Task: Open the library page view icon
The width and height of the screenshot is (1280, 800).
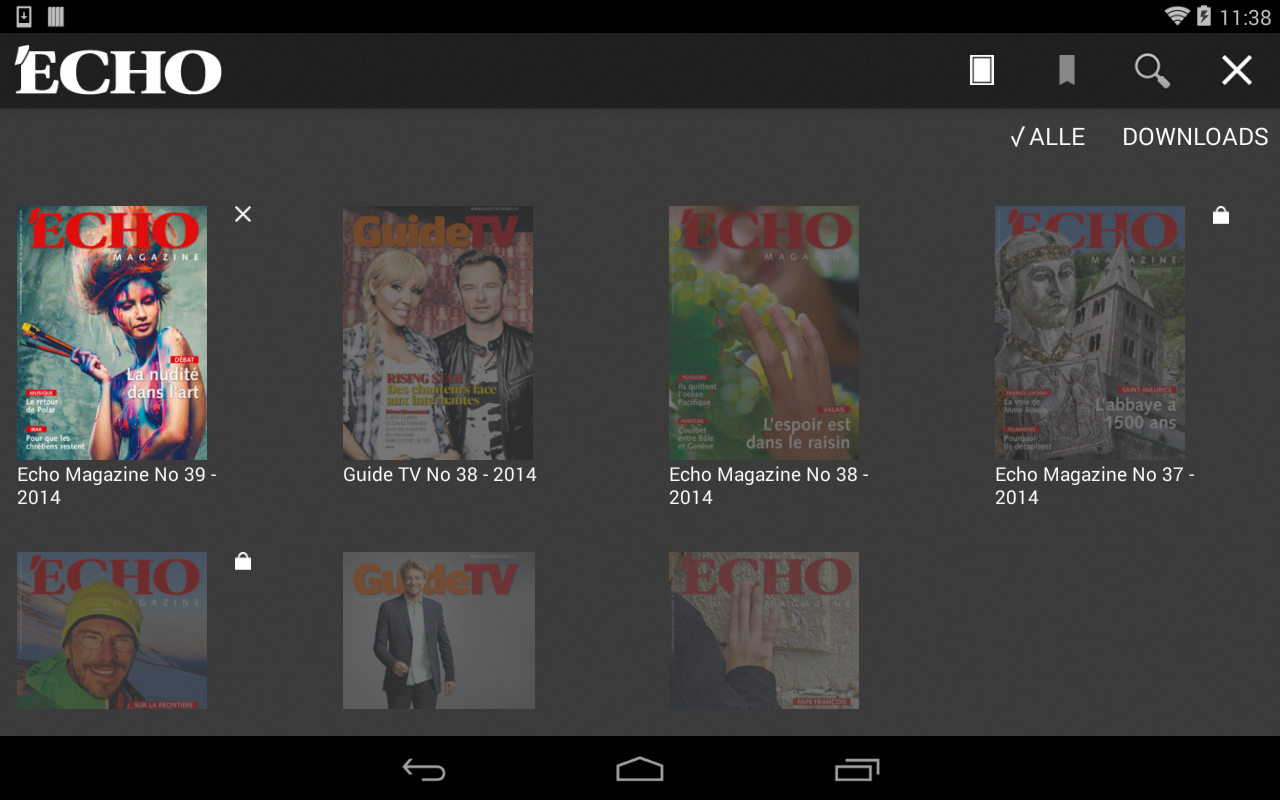Action: [x=982, y=70]
